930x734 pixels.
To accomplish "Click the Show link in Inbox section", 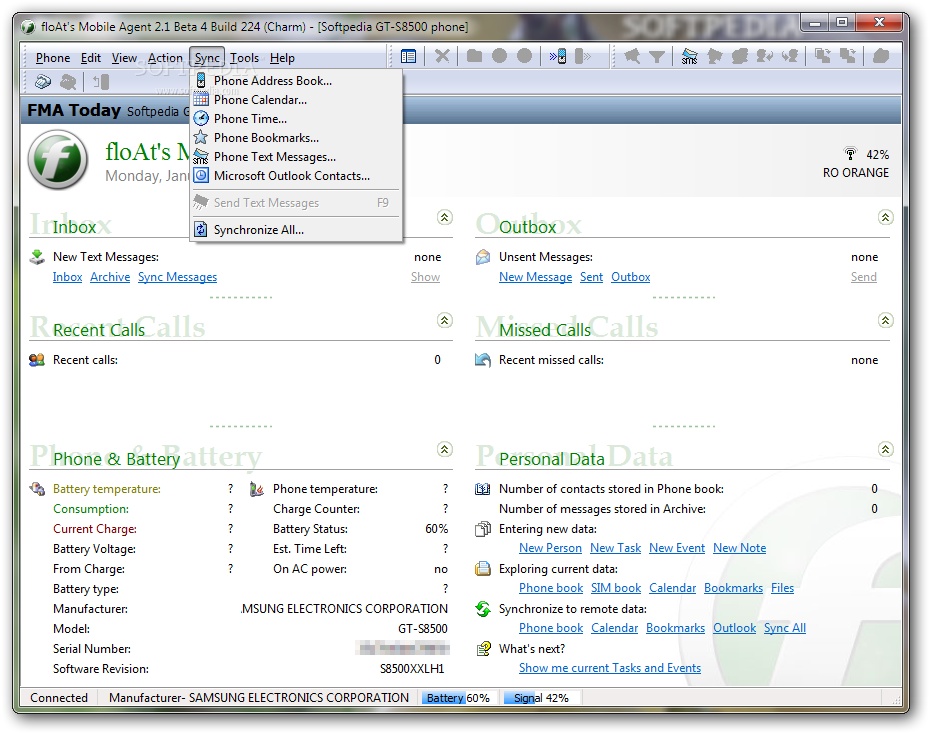I will click(x=425, y=277).
